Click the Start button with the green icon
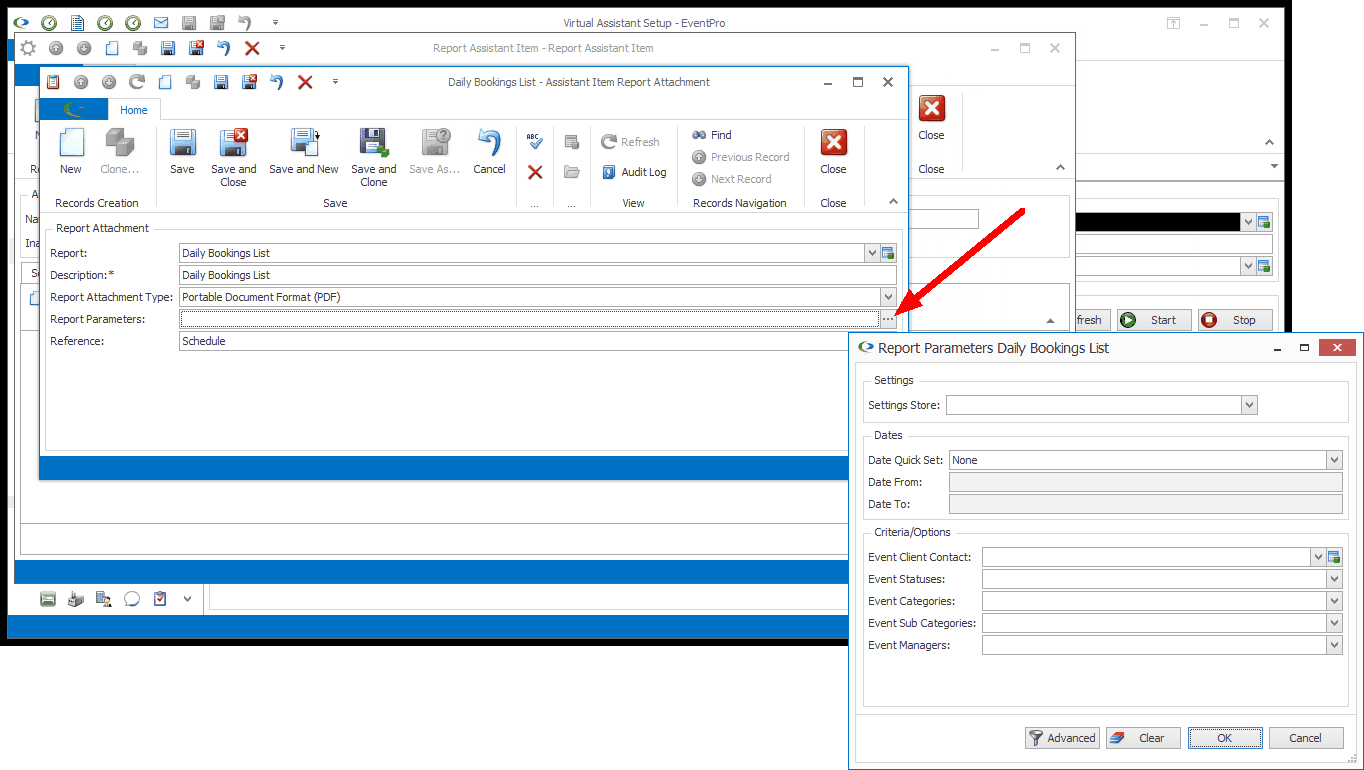The height and width of the screenshot is (770, 1364). [1154, 320]
